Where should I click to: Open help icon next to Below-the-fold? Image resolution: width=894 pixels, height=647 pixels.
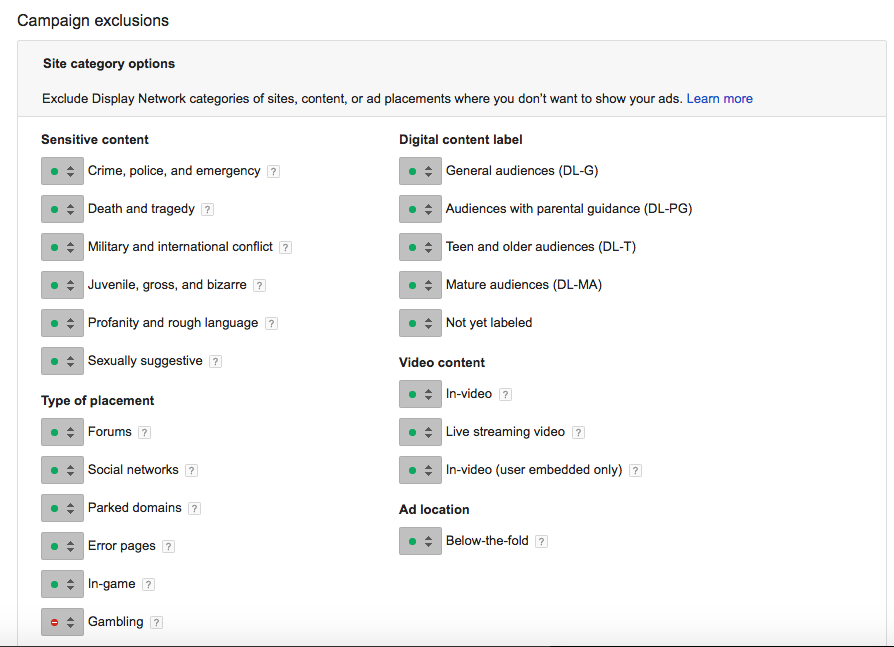coord(542,542)
